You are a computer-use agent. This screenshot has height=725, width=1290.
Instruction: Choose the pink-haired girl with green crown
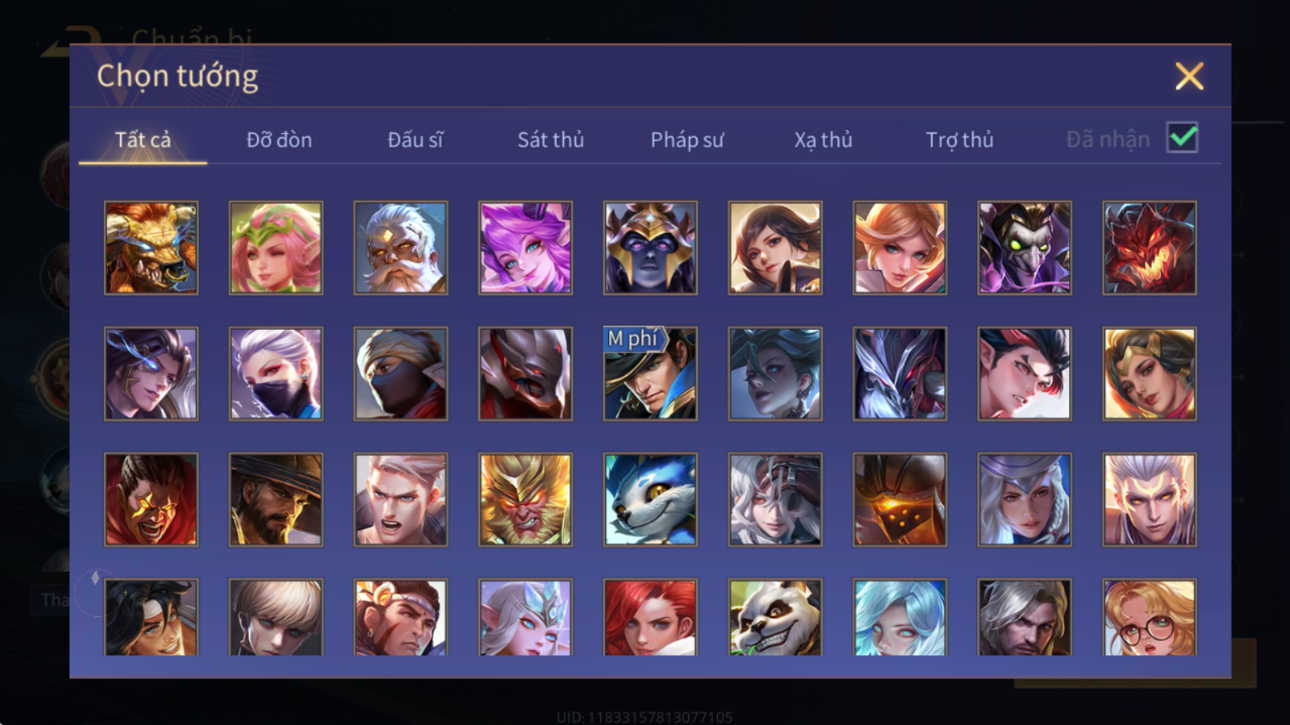tap(276, 248)
